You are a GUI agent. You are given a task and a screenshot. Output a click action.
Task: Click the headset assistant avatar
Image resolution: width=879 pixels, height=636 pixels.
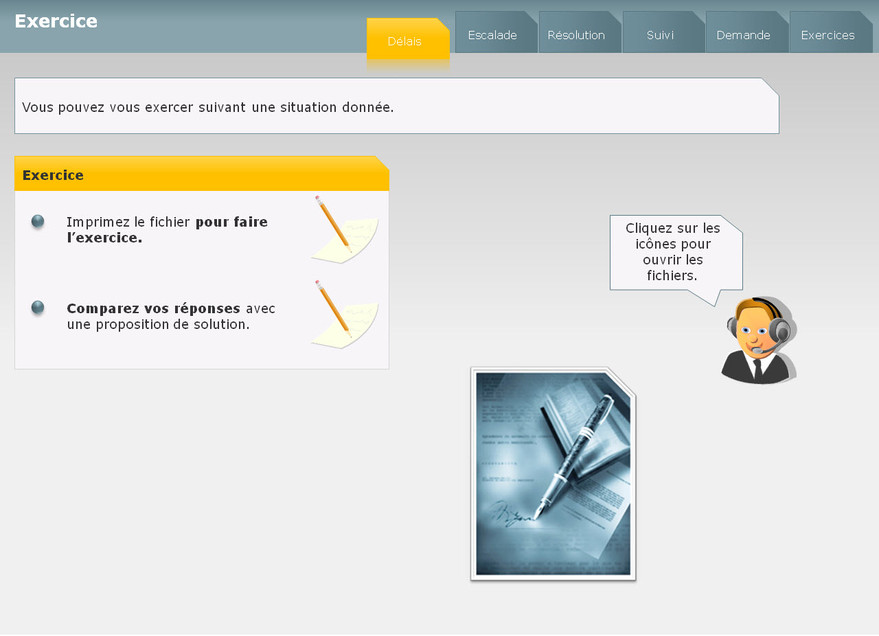758,341
